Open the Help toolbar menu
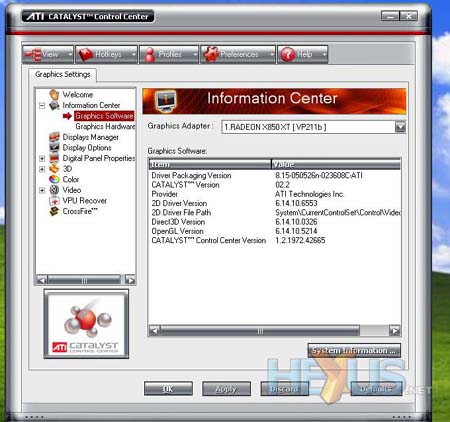The width and height of the screenshot is (450, 422). tap(302, 54)
